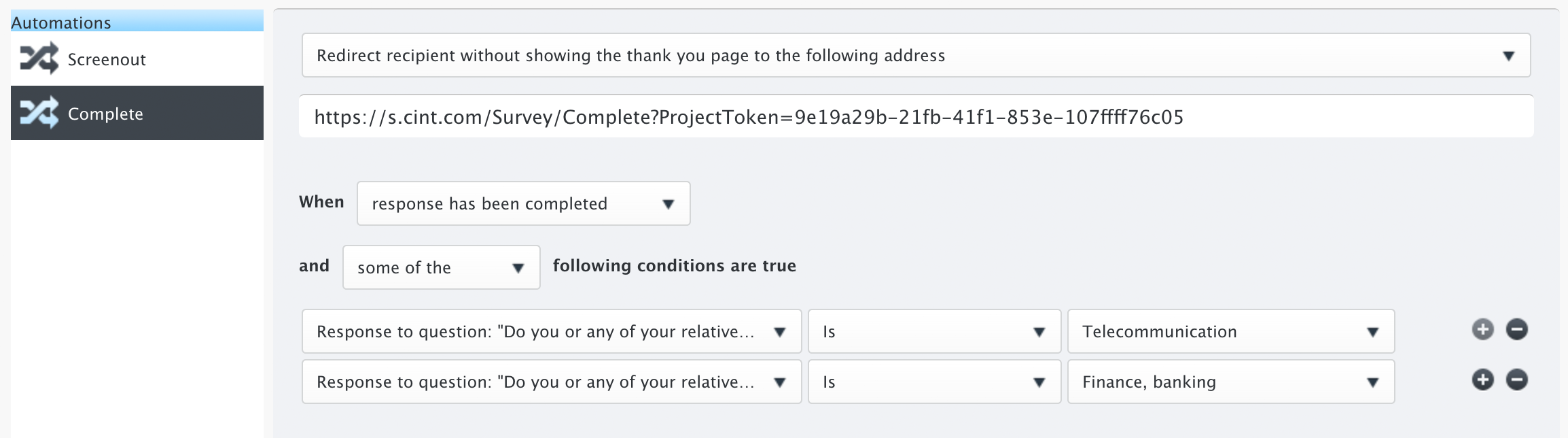Open the Finance, banking value dropdown
This screenshot has width=1568, height=438.
tap(1231, 382)
